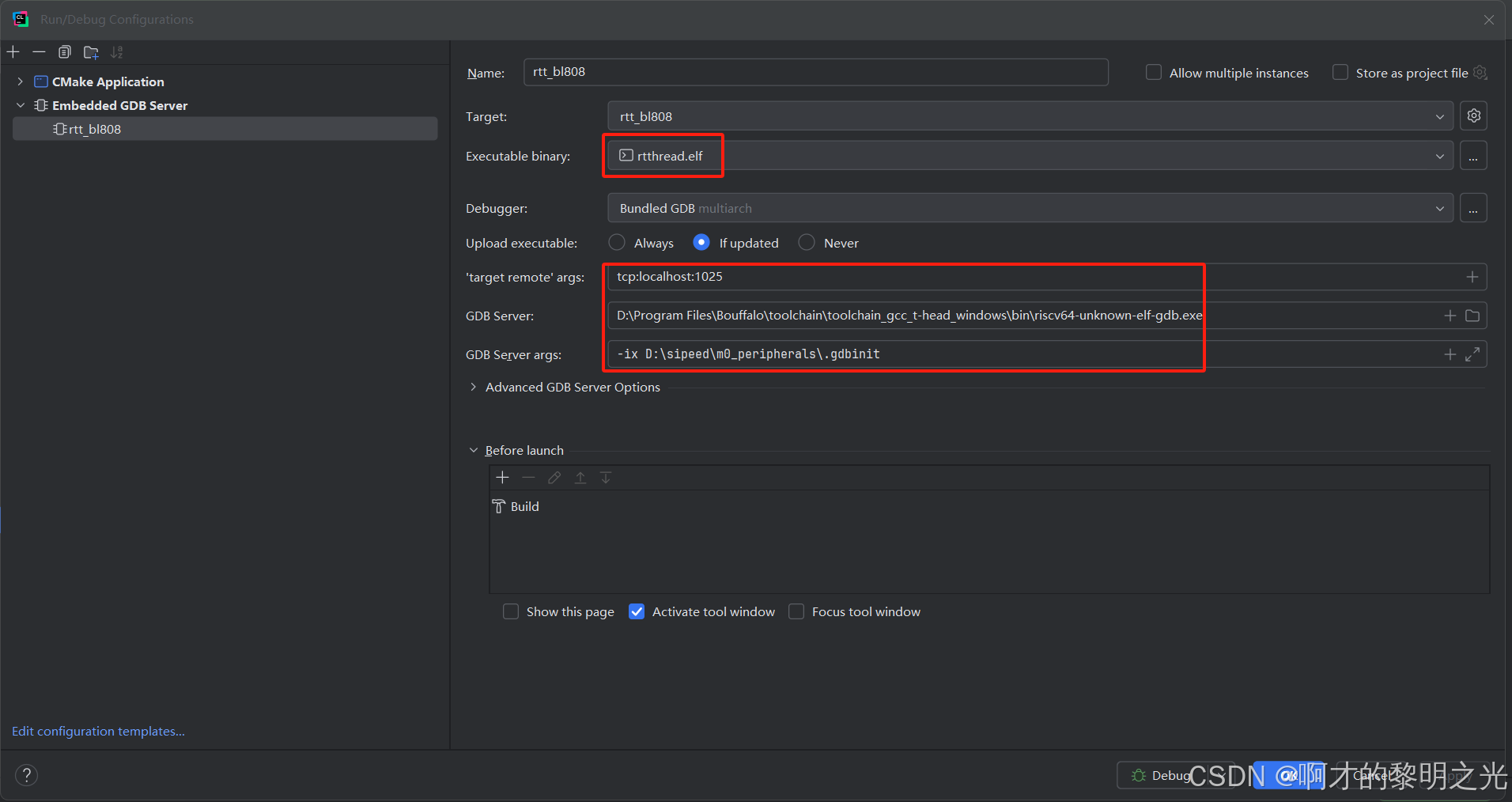
Task: Remove the selected configuration
Action: 39,51
